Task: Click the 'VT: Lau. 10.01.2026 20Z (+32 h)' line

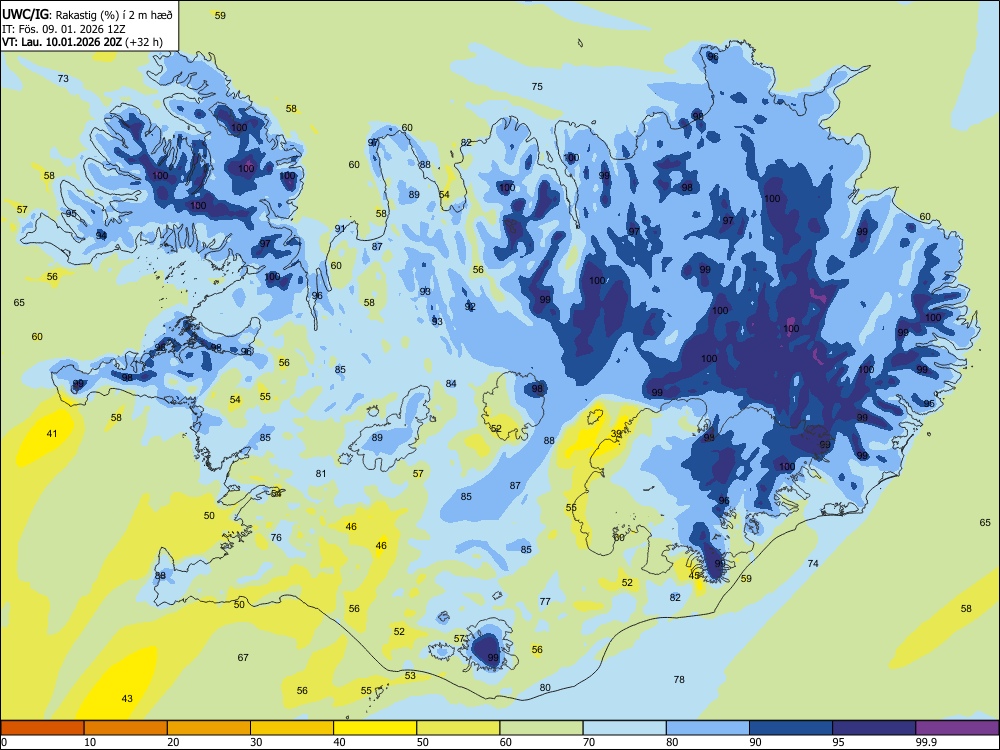Action: tap(82, 42)
